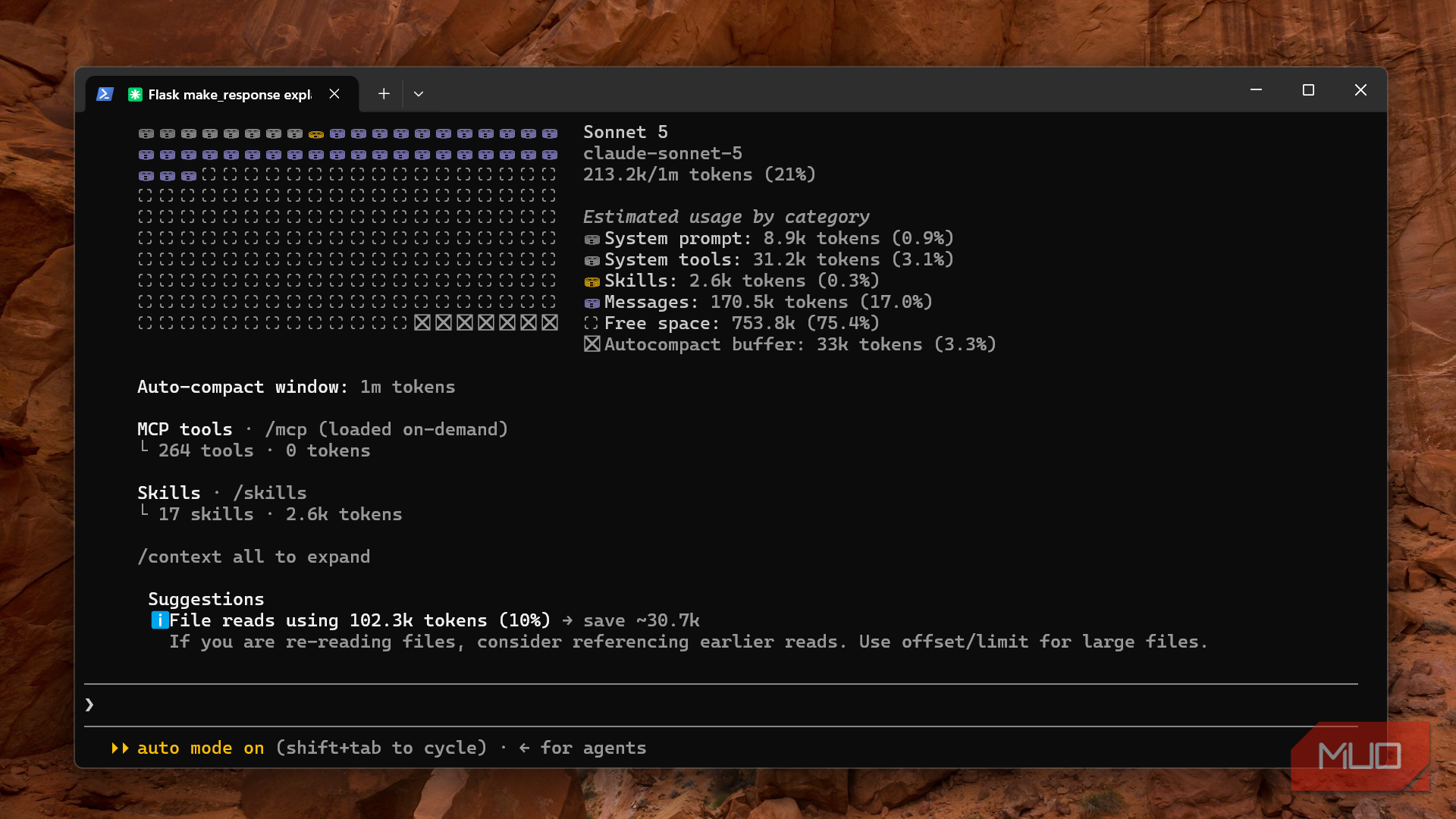Click the 'claude-sonnet-5' model ID text
The width and height of the screenshot is (1456, 819).
tap(663, 153)
